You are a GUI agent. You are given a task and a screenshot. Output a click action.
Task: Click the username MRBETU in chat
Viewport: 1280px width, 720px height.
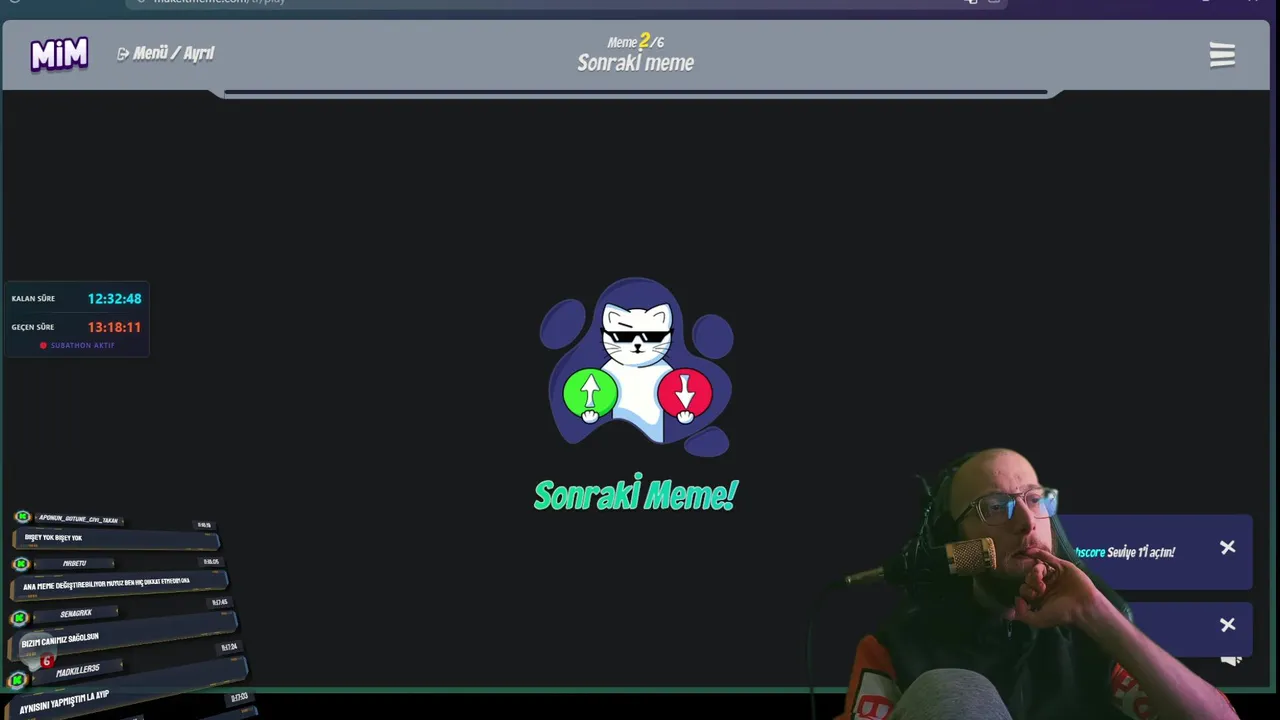click(x=74, y=563)
